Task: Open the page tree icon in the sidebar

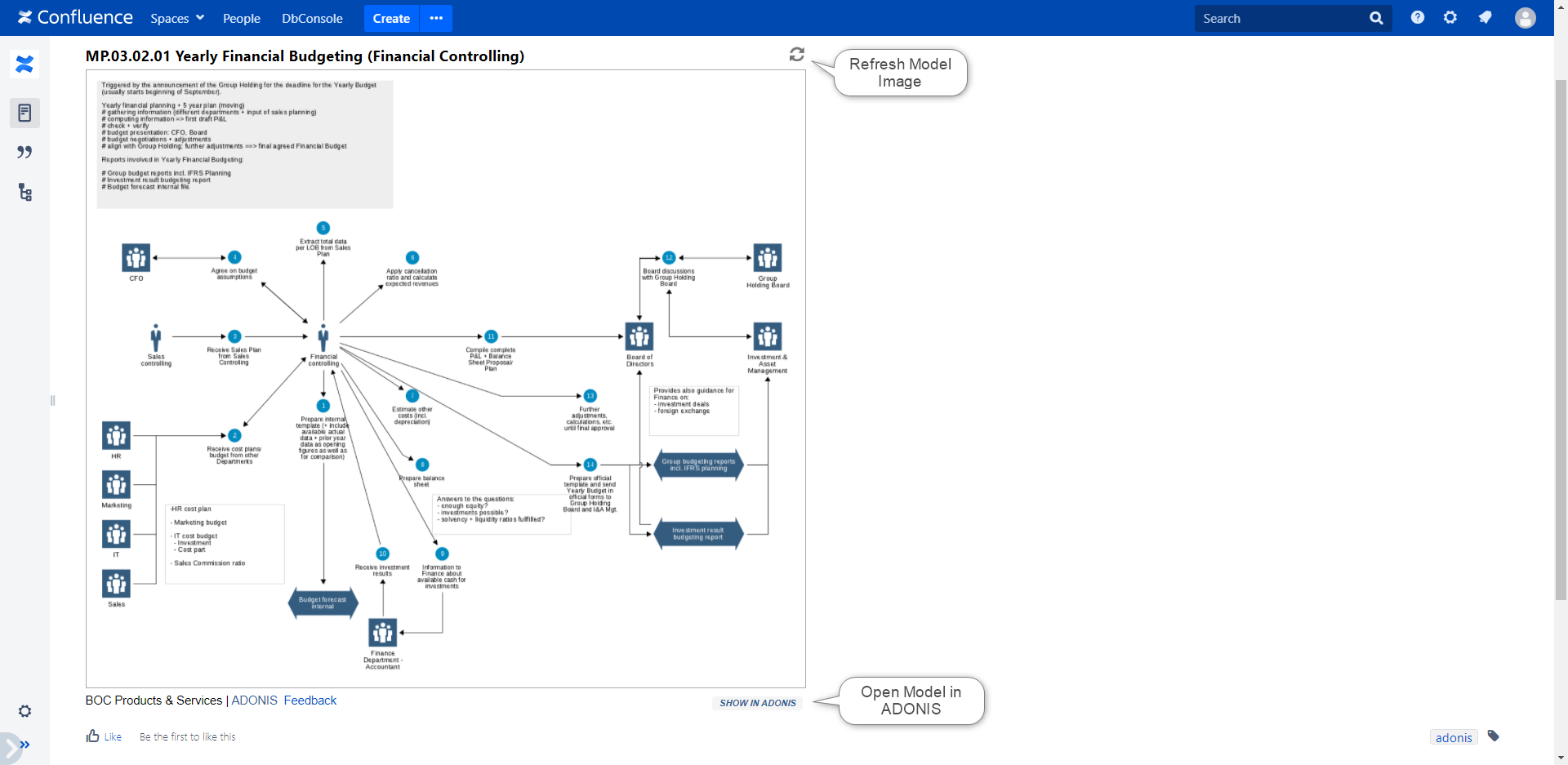Action: coord(24,193)
